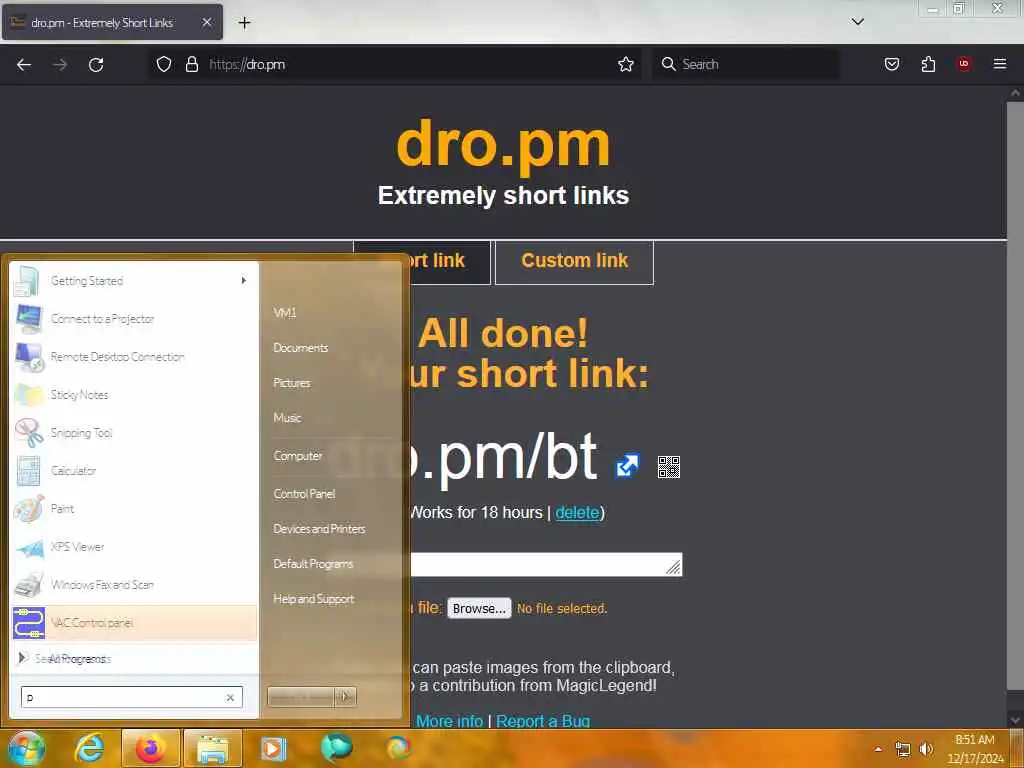Clear the Start menu search box
This screenshot has height=768, width=1024.
(x=230, y=697)
